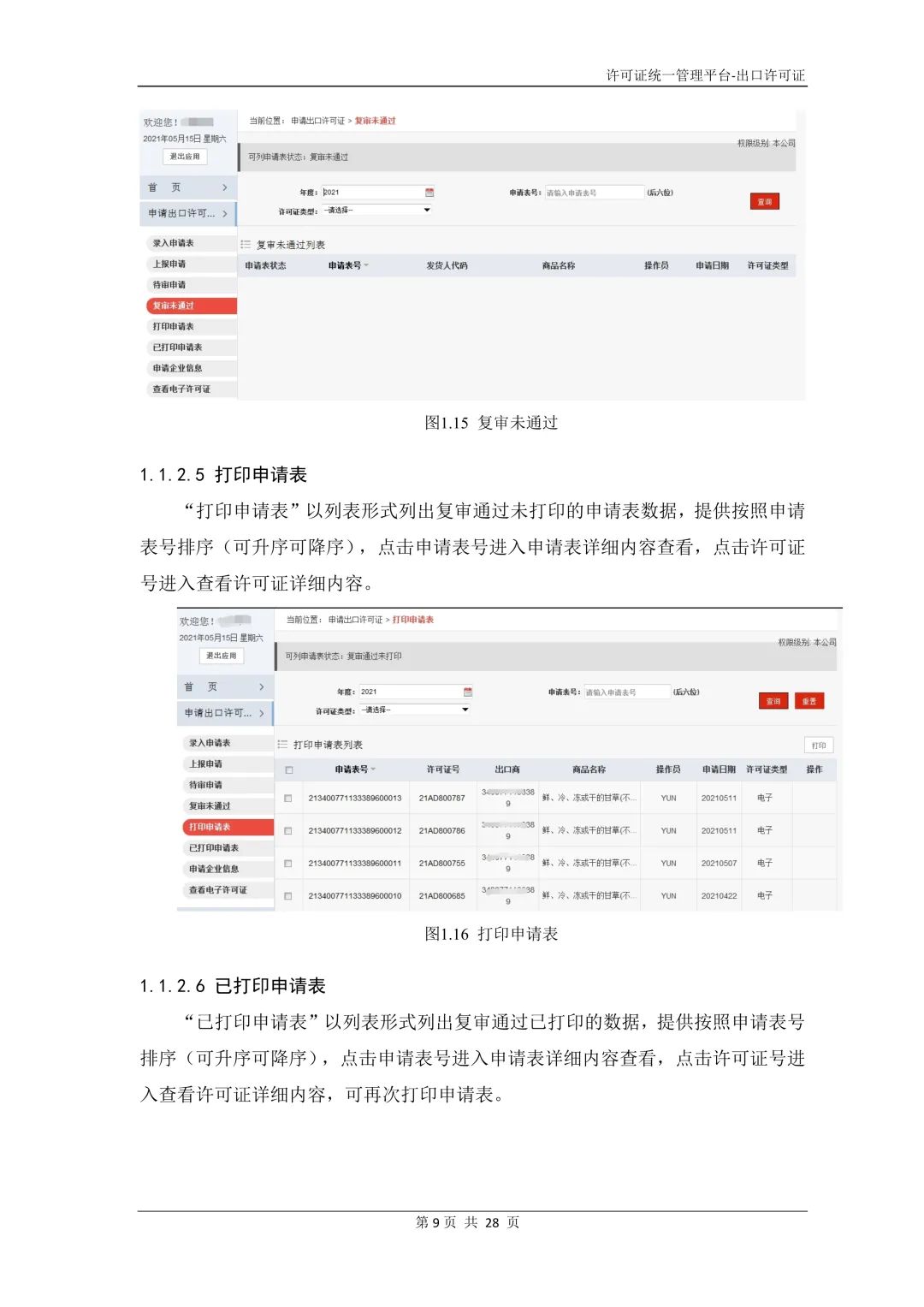
Task: Select highlighted 复审未通过 in the Figure 1.15 sidebar
Action: coord(191,306)
